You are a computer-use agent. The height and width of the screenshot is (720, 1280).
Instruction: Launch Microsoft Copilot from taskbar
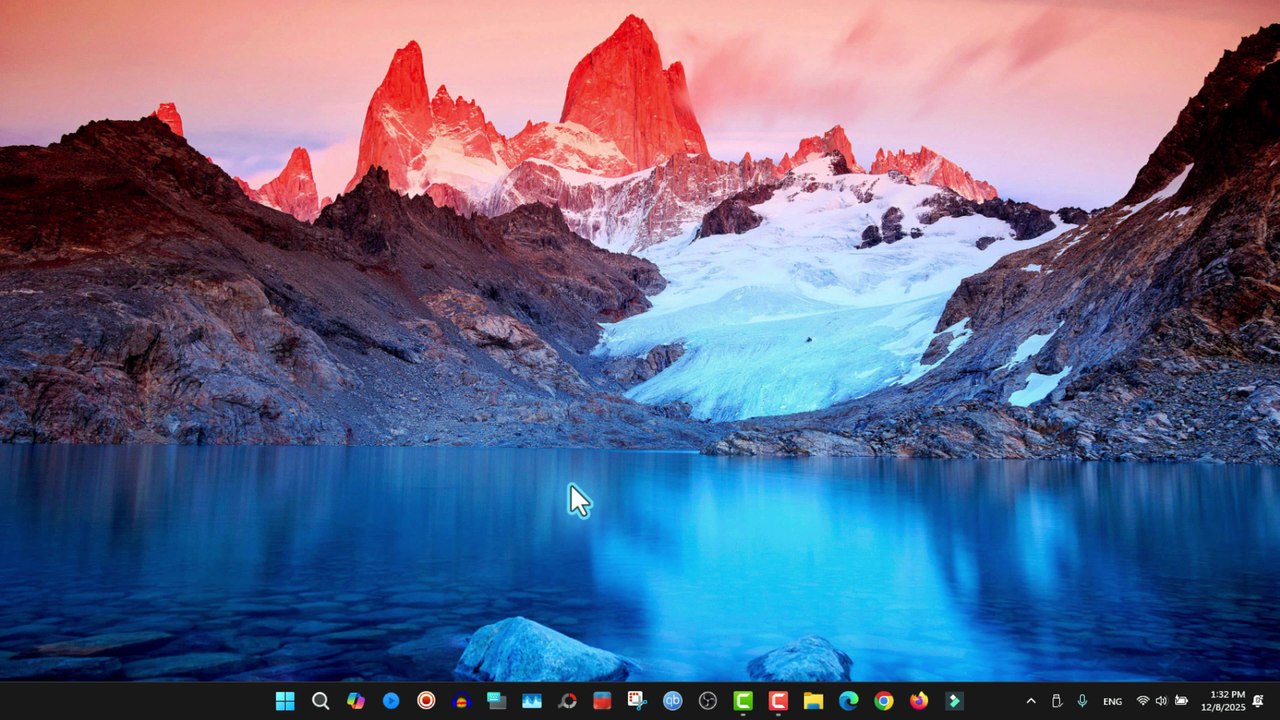(355, 701)
